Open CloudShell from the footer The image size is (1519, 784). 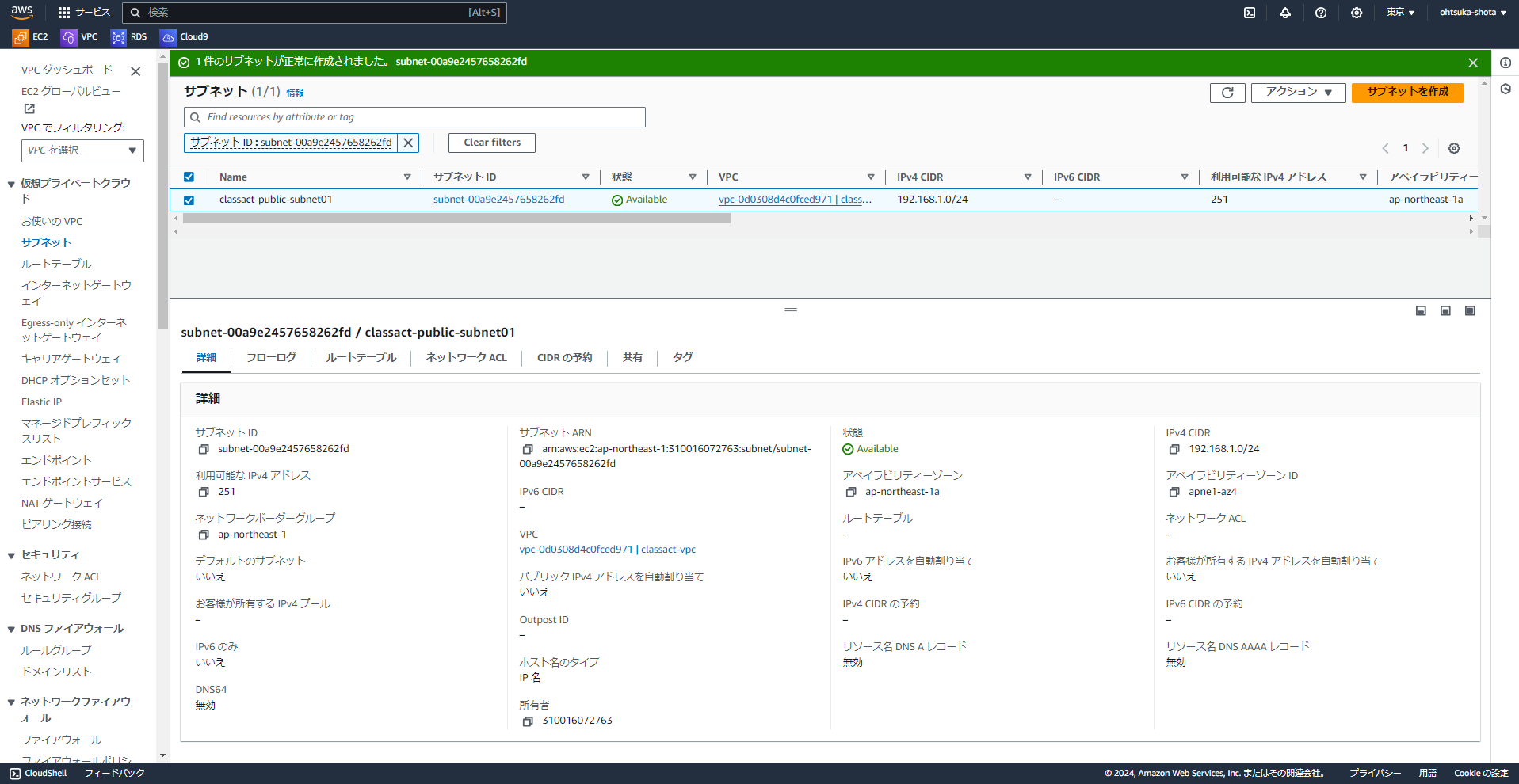point(38,774)
